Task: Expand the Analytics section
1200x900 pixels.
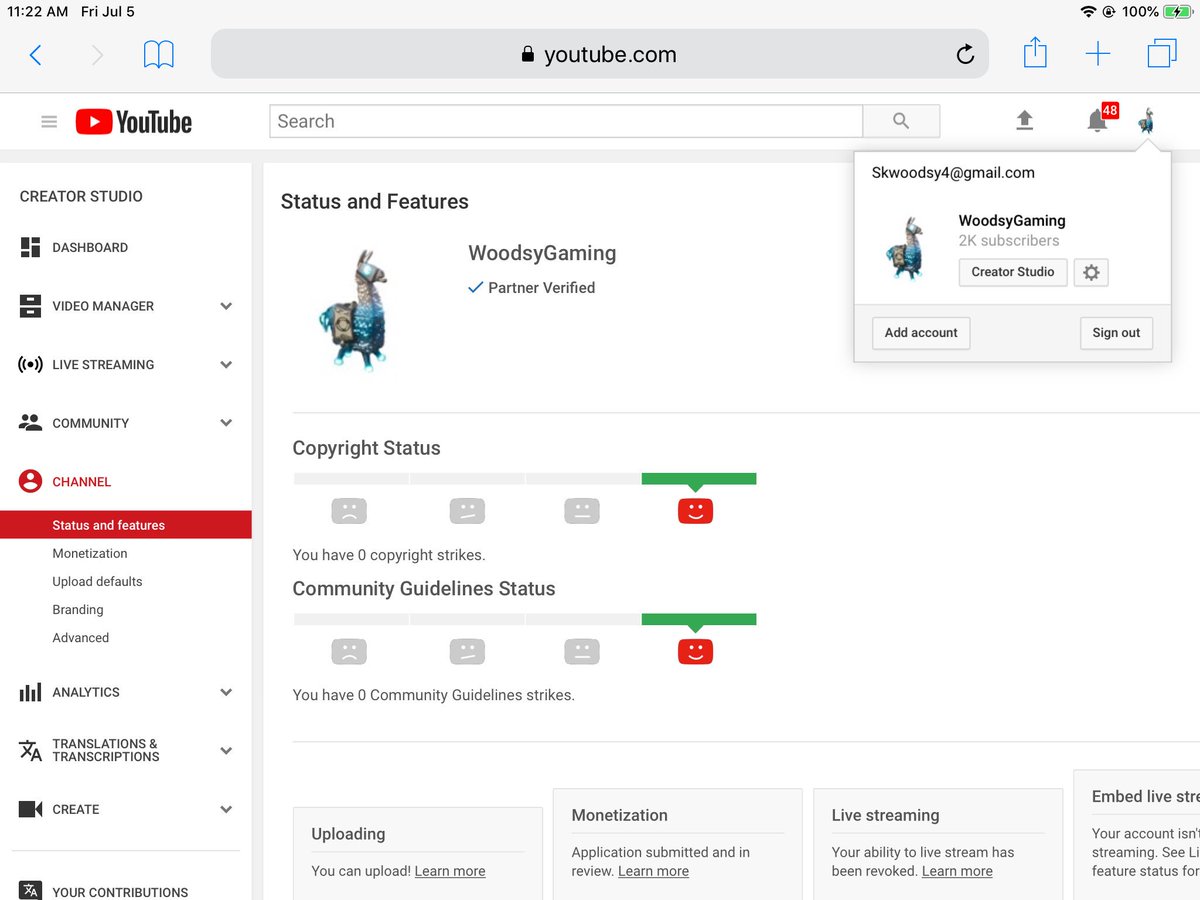Action: [x=226, y=692]
